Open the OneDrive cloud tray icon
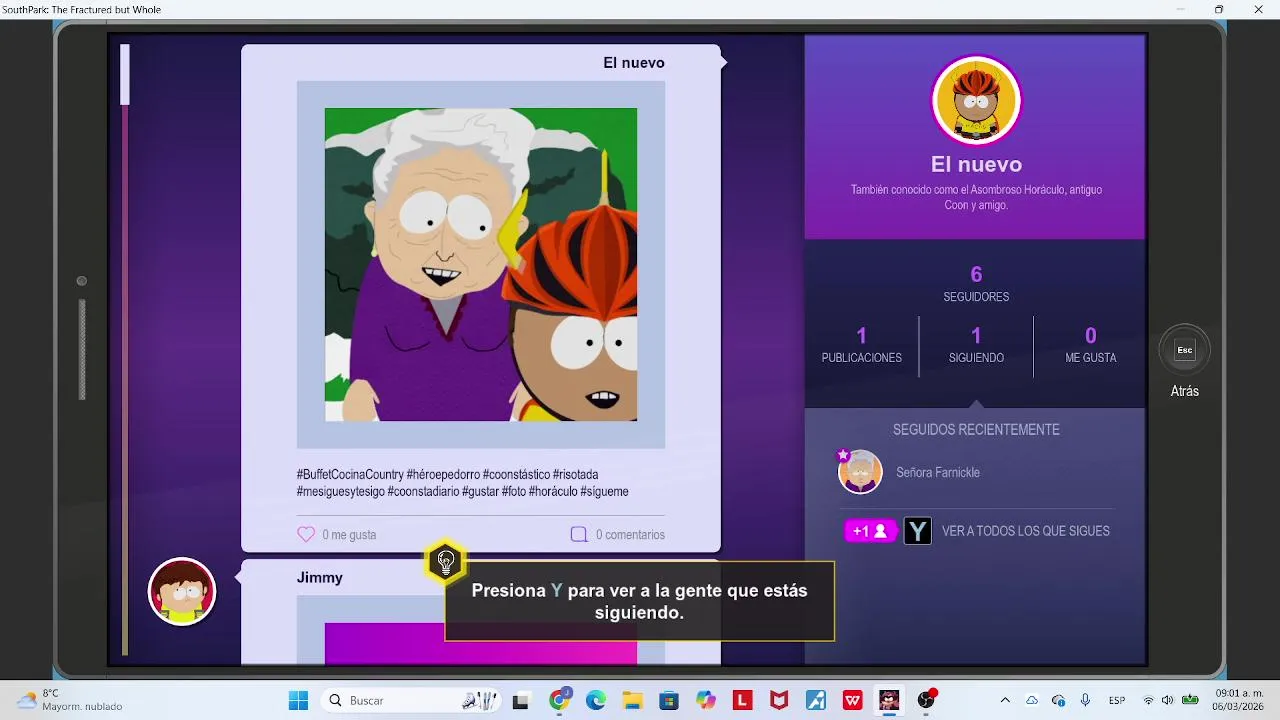 tap(1032, 700)
